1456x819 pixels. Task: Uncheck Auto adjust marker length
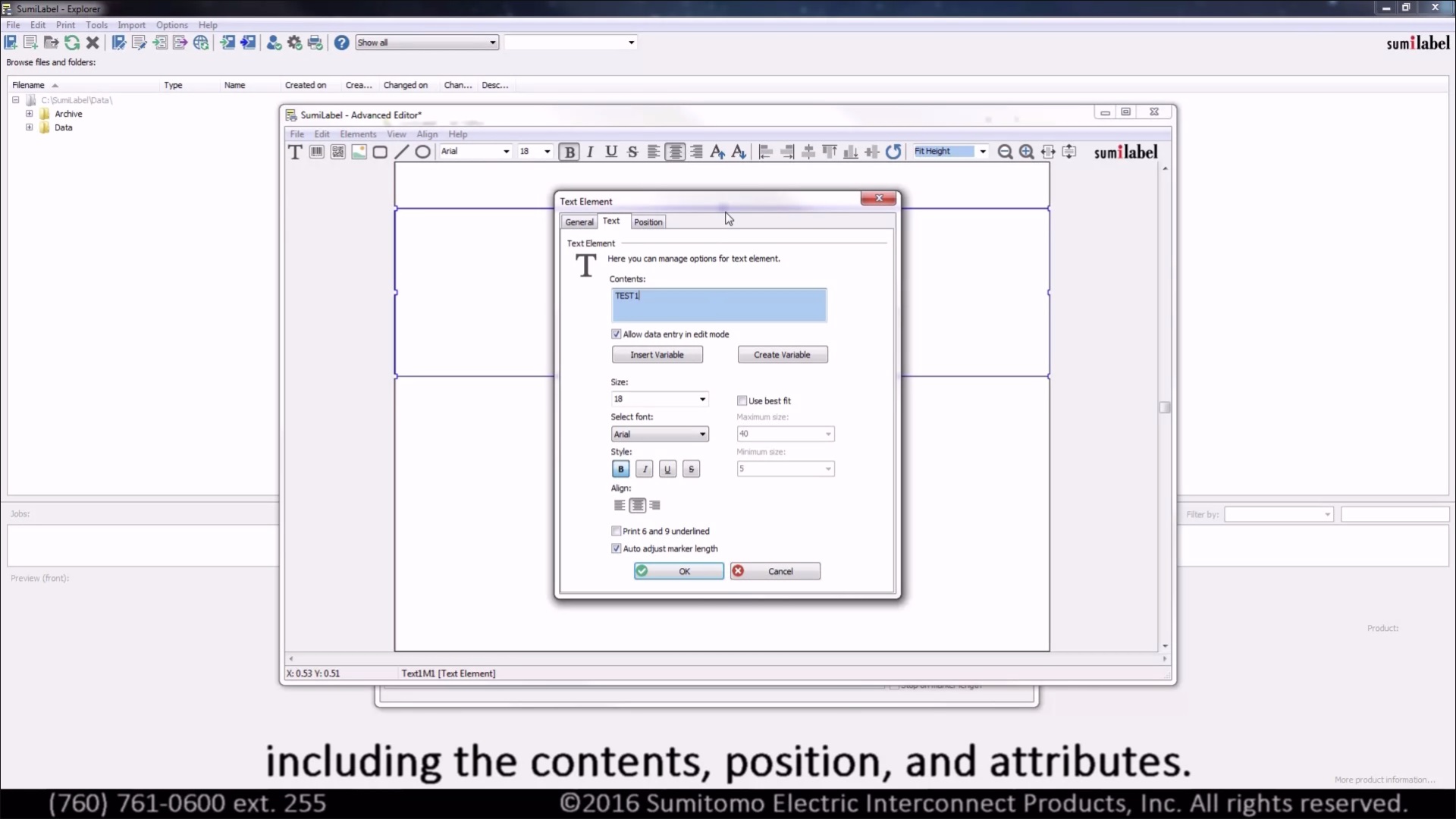tap(616, 548)
